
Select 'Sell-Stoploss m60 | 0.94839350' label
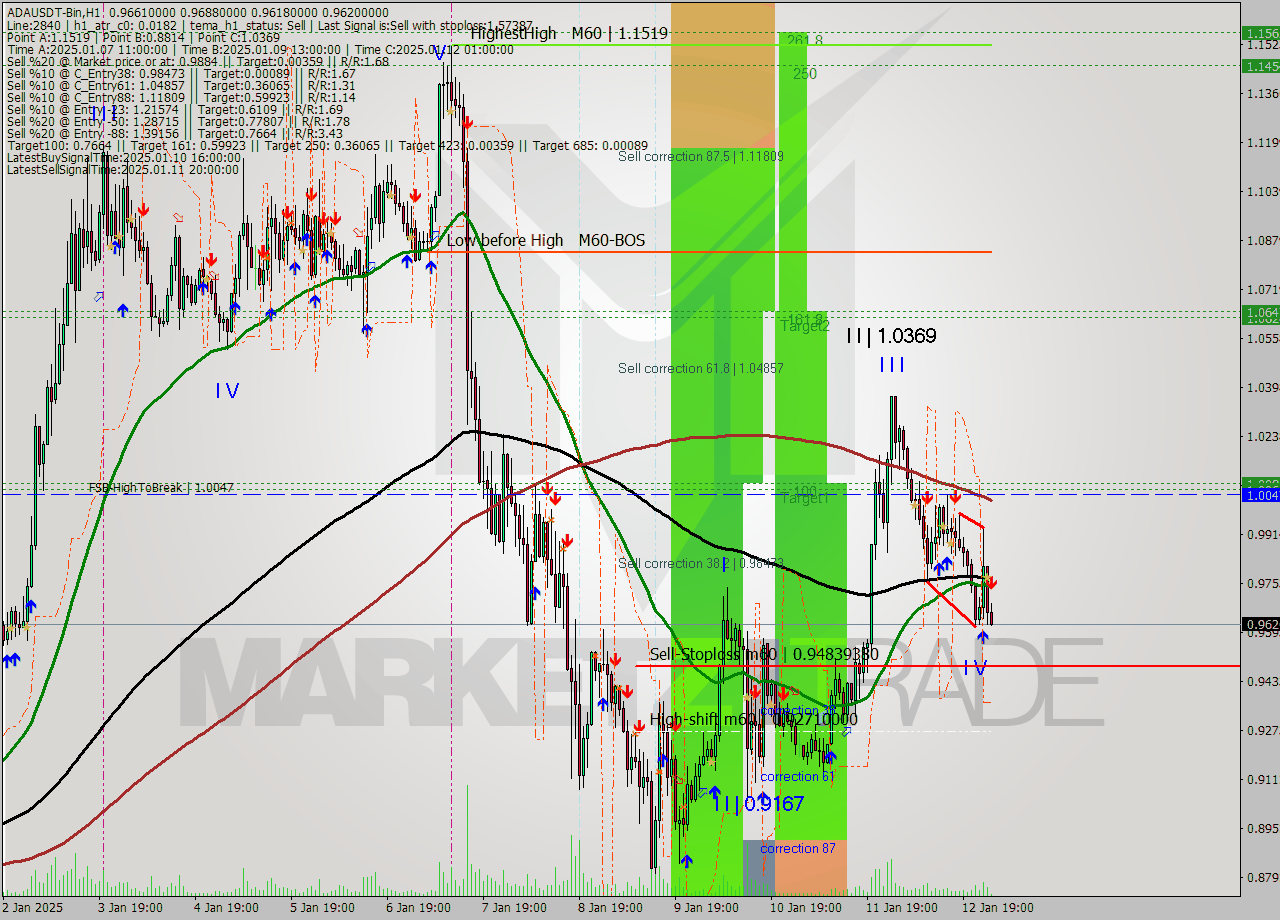pos(764,654)
